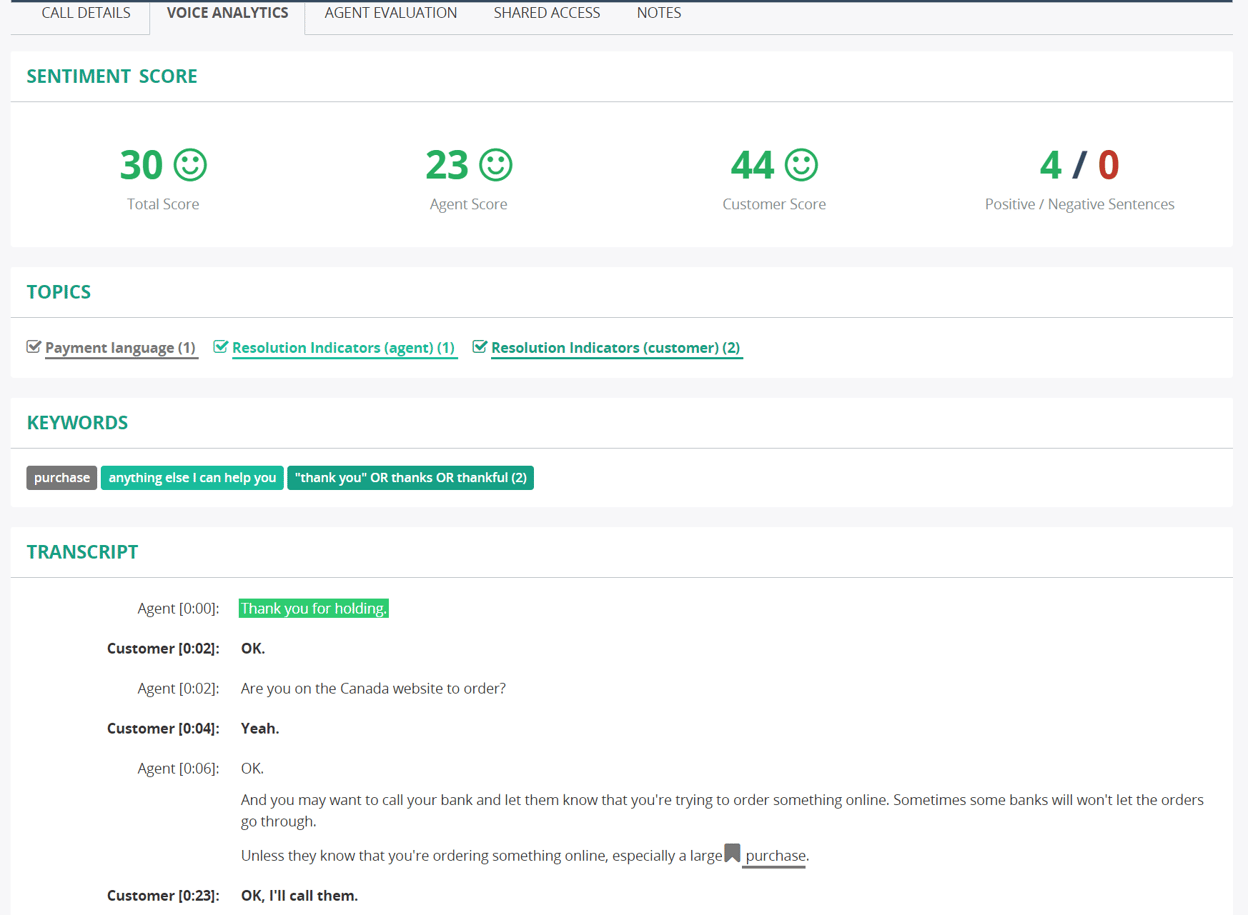Open the Resolution Indicators (customer) (2) link

tap(615, 348)
